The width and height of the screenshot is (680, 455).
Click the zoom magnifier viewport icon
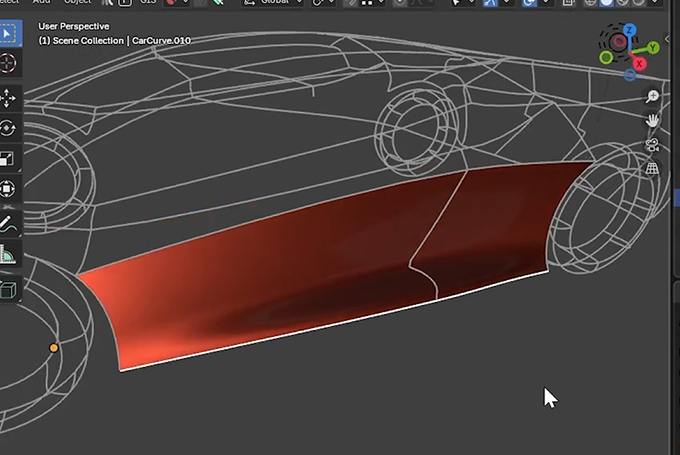pos(652,97)
